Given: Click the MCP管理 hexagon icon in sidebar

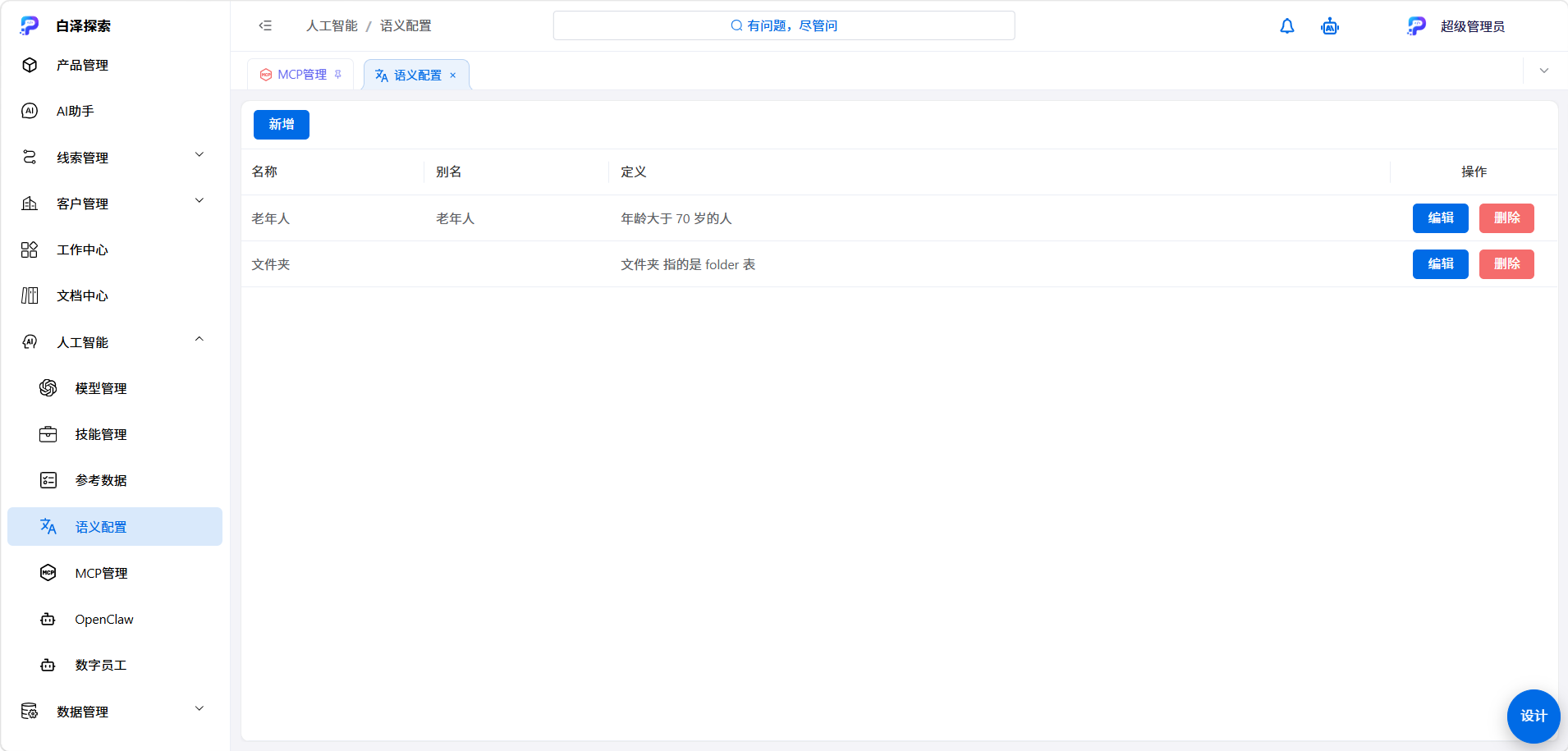Looking at the screenshot, I should click(x=48, y=573).
